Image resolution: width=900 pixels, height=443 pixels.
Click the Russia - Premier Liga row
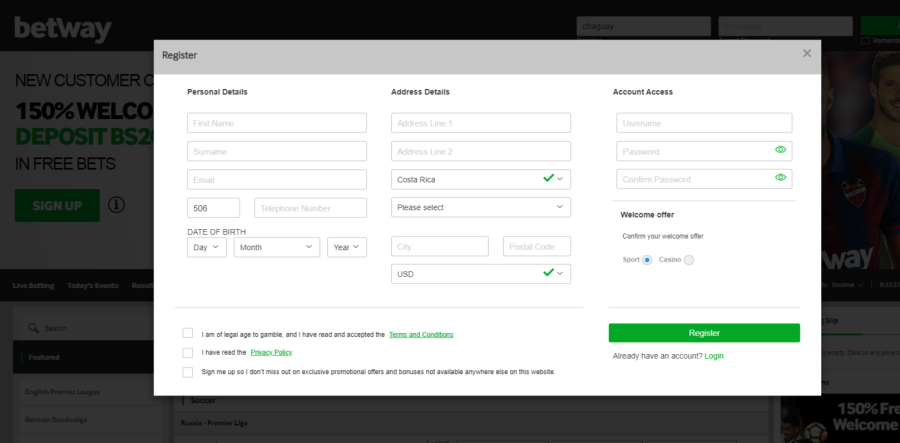point(471,423)
